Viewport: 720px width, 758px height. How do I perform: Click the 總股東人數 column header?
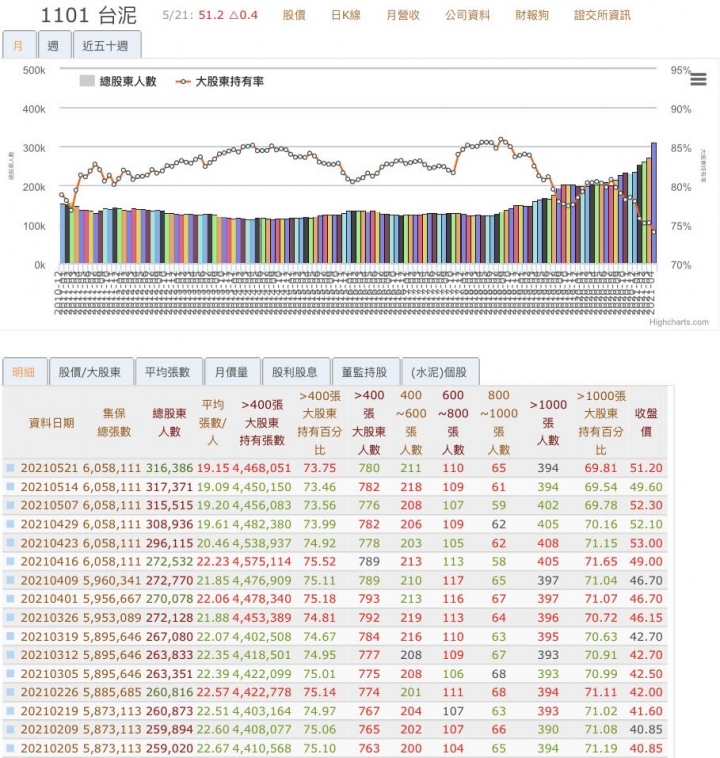point(169,423)
